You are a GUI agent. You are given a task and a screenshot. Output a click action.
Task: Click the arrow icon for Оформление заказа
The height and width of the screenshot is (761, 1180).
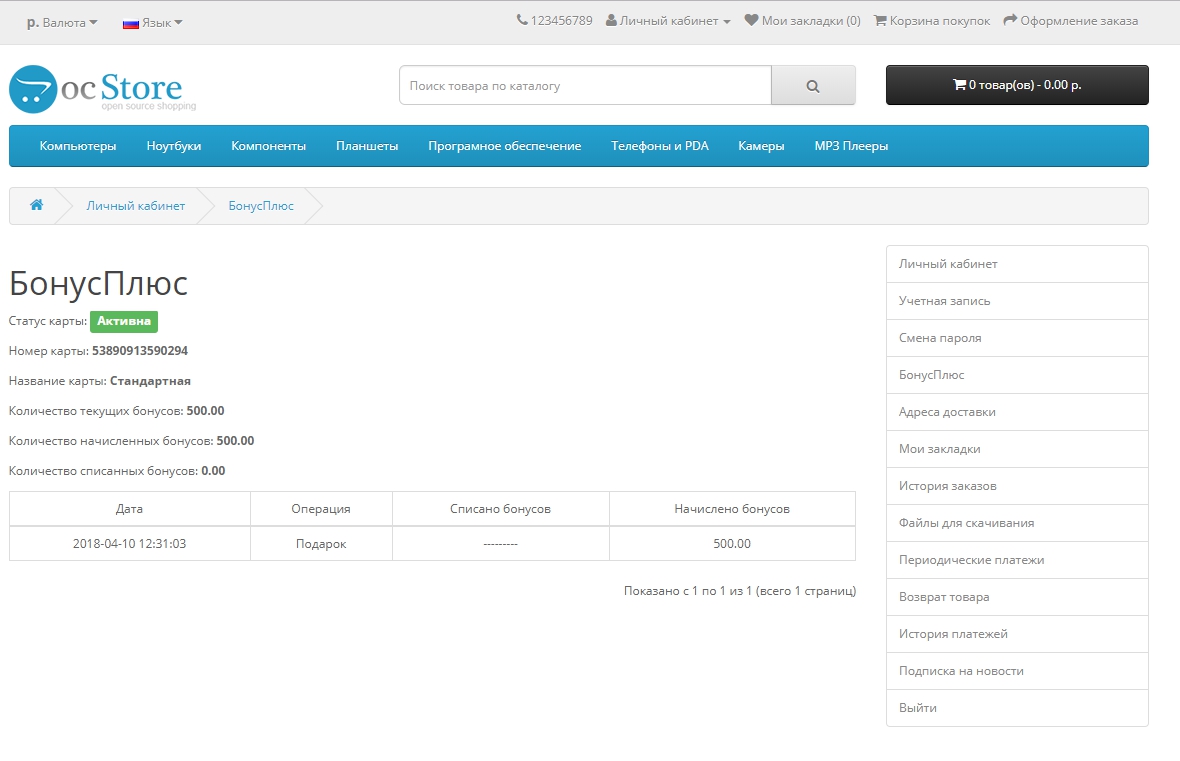[1010, 20]
